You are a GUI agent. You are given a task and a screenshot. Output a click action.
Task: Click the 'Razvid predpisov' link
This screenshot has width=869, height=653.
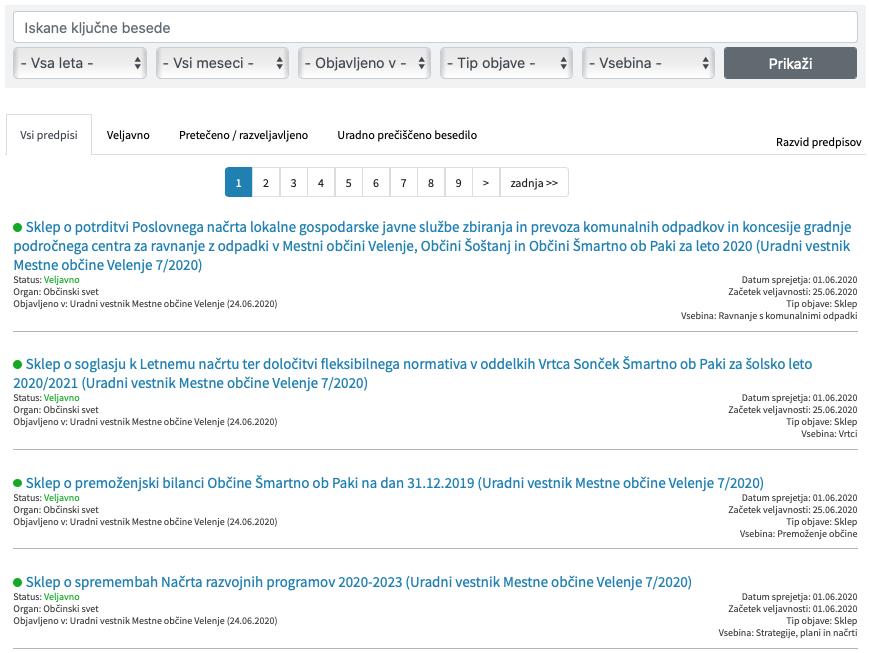818,142
